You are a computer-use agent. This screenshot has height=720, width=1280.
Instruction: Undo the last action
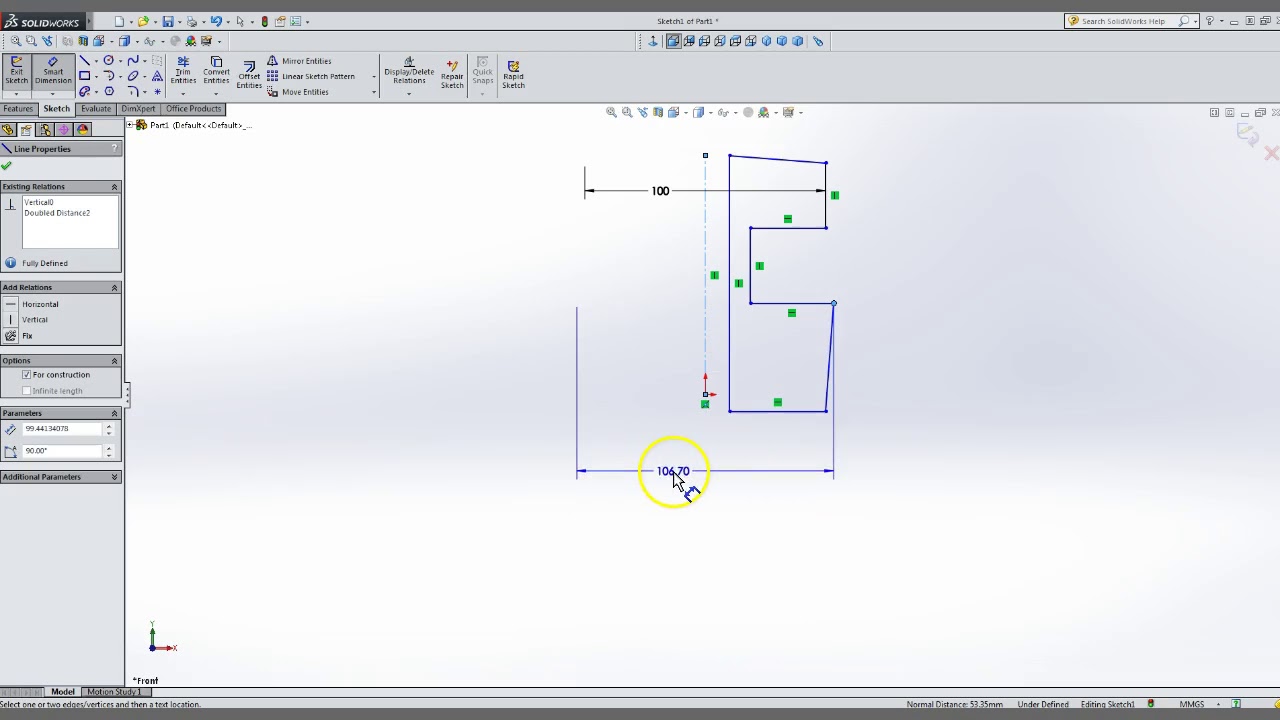(x=215, y=21)
